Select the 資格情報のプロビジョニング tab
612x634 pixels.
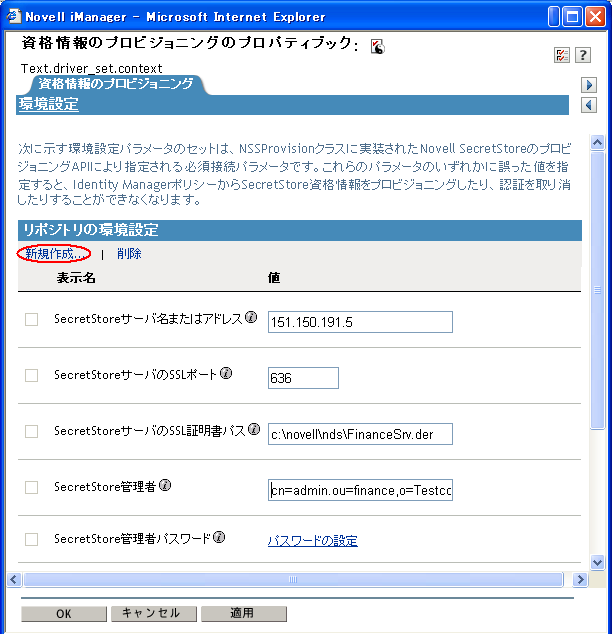click(x=116, y=84)
